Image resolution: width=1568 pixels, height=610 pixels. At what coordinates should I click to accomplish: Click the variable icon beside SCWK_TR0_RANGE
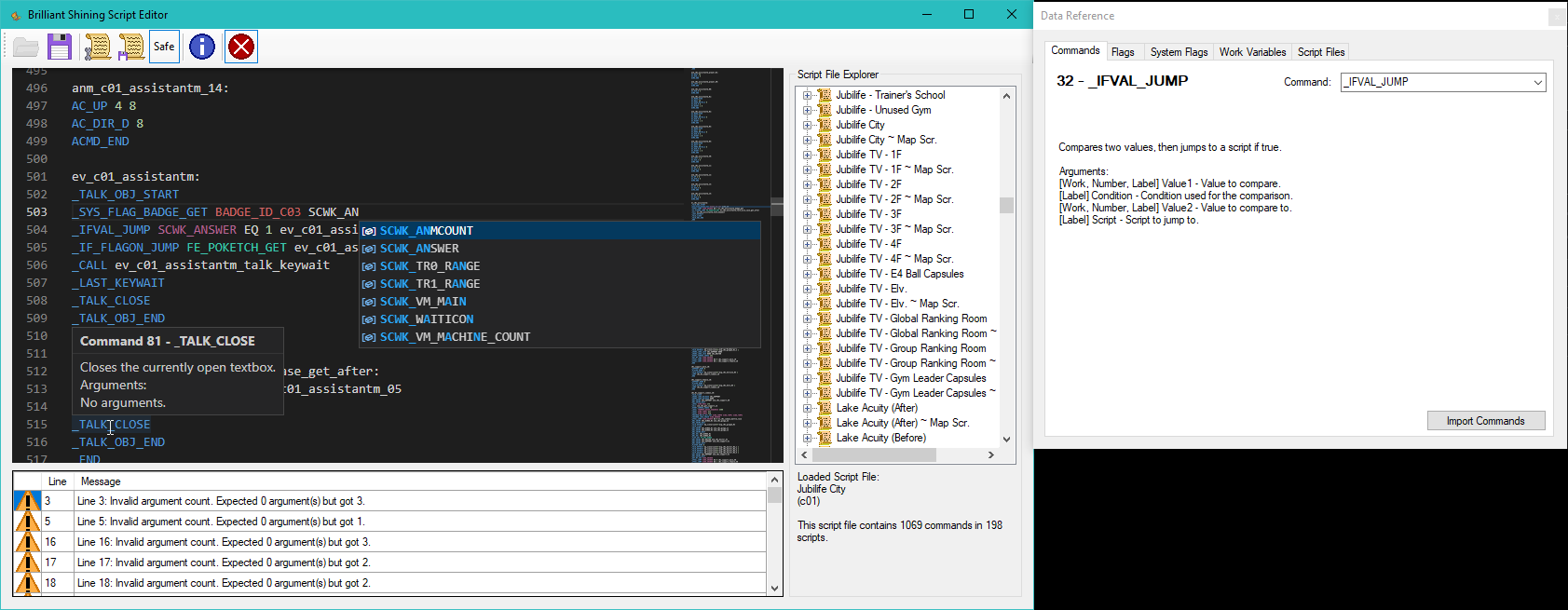tap(369, 266)
